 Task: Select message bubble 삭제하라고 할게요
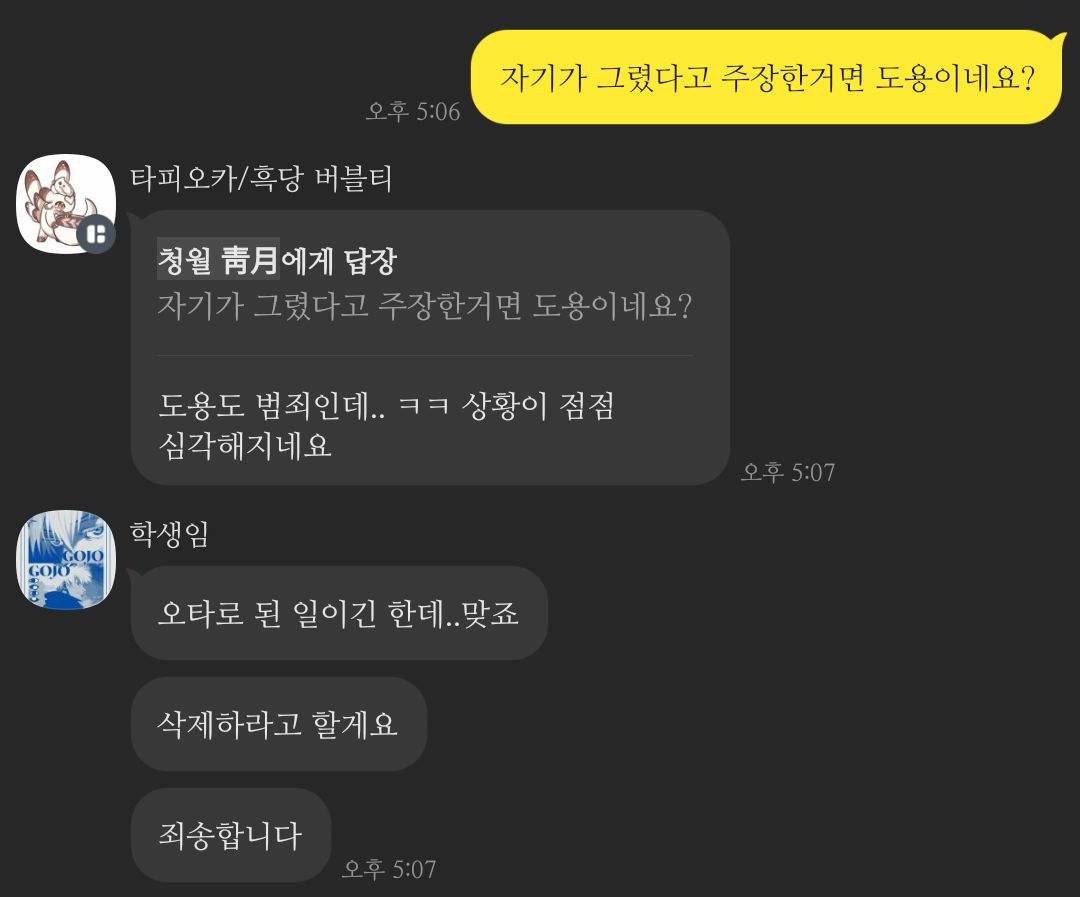pyautogui.click(x=279, y=724)
